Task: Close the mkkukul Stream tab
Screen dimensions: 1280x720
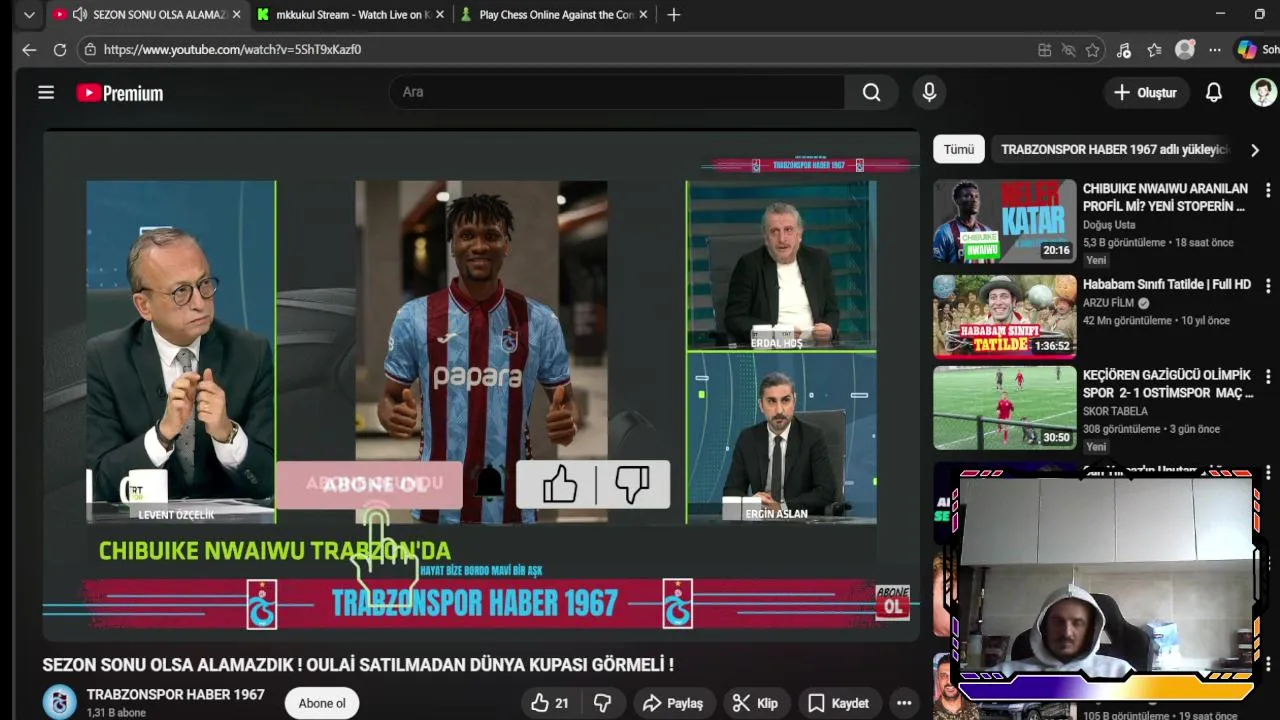Action: pos(439,15)
